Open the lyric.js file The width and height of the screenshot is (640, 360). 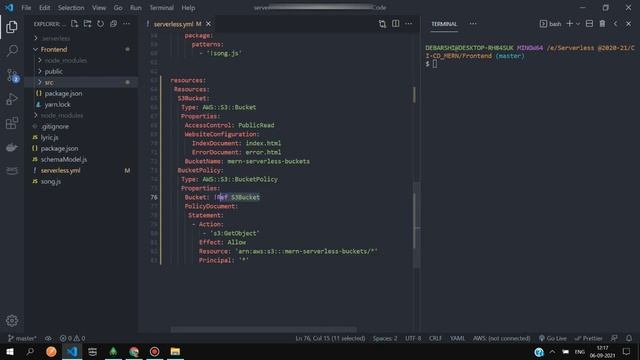click(81, 138)
